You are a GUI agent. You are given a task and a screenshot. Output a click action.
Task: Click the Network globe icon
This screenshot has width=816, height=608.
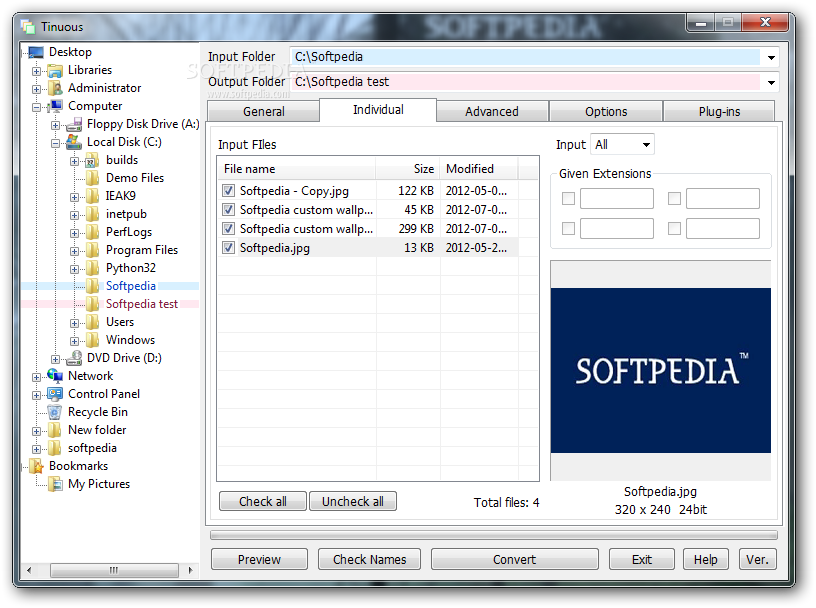point(55,376)
